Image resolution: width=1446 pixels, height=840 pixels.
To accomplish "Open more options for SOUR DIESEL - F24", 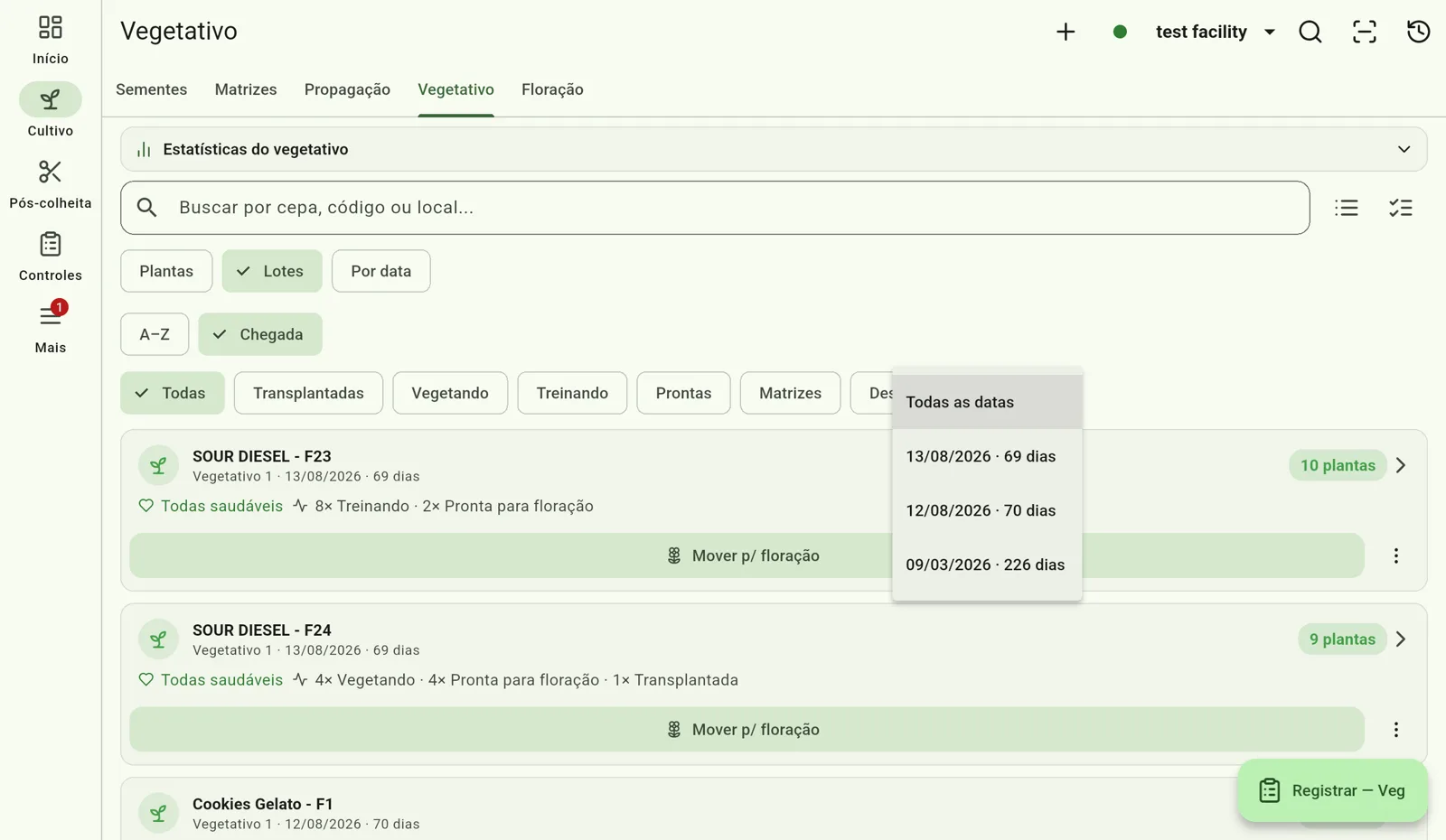I will coord(1396,729).
